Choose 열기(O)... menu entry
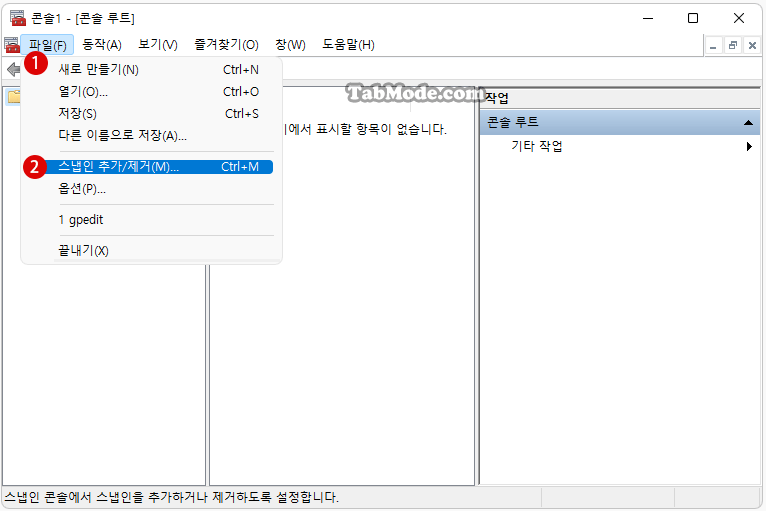The width and height of the screenshot is (766, 511). click(x=151, y=92)
